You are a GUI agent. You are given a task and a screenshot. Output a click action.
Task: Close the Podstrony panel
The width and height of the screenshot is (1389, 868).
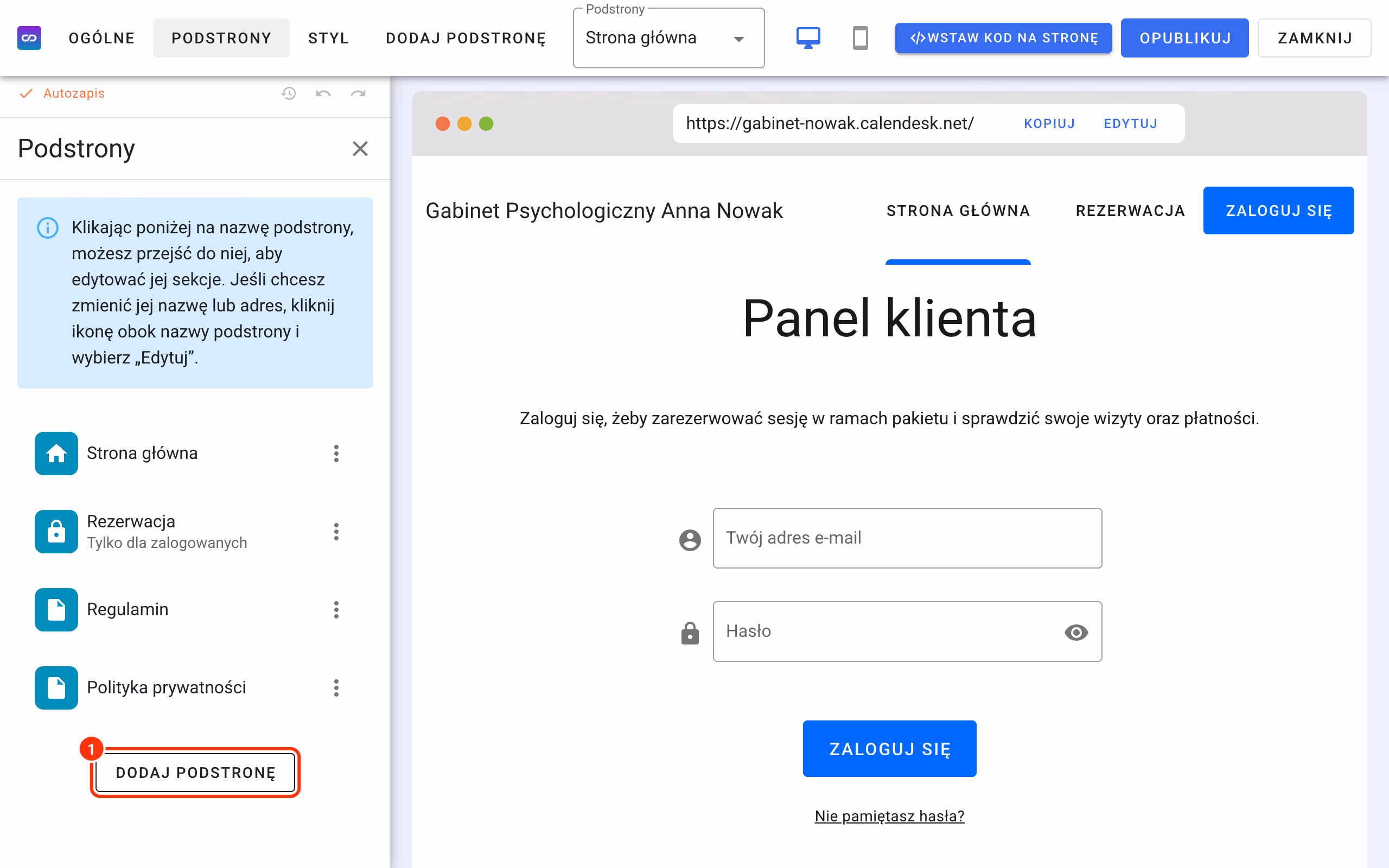pyautogui.click(x=360, y=149)
